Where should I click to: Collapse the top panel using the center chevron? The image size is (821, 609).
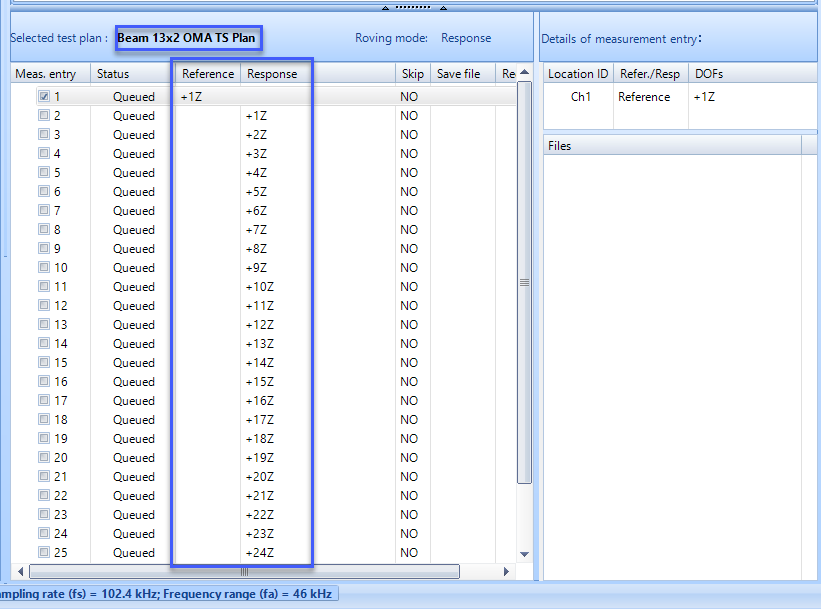pos(384,5)
